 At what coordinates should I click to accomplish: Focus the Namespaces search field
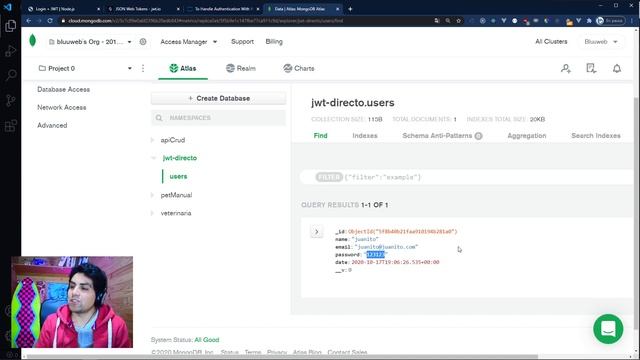218,118
